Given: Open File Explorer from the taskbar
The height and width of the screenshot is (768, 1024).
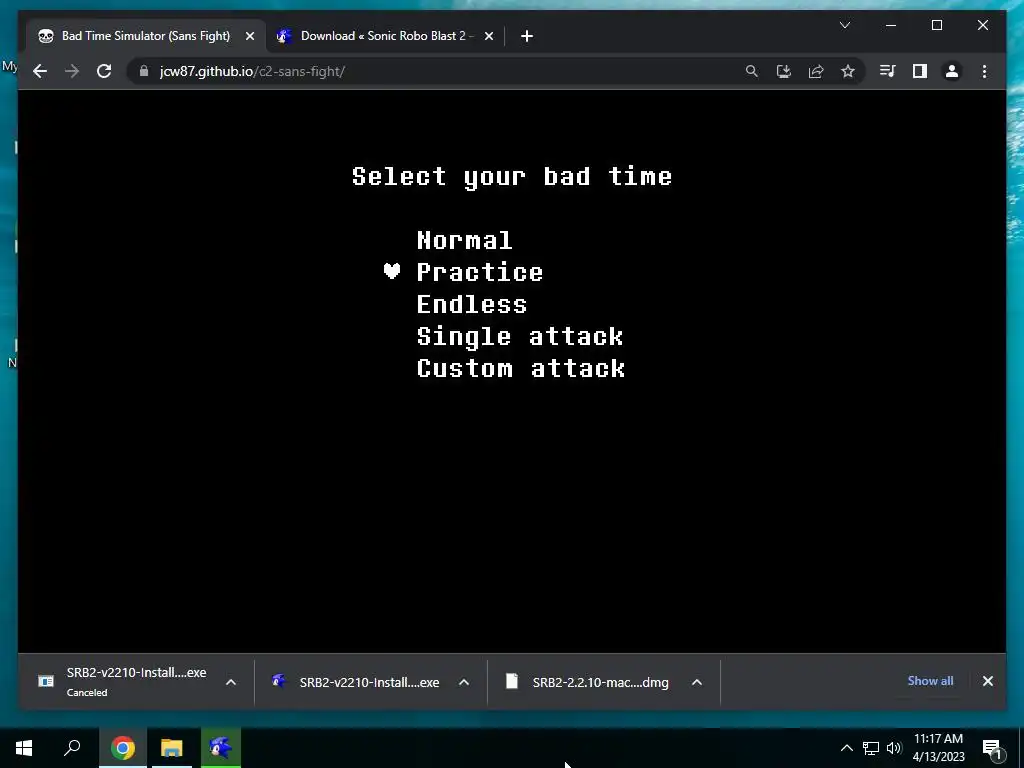Looking at the screenshot, I should [172, 748].
